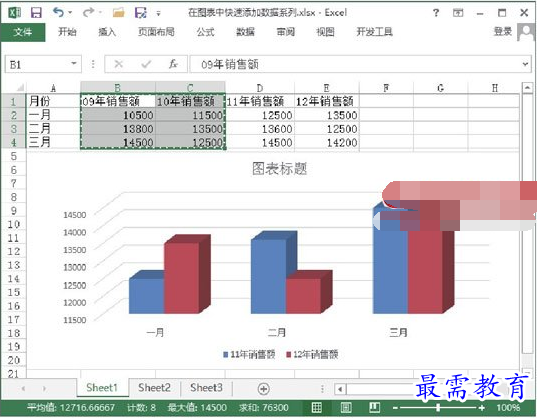
Task: Select the 月份 cell
Action: pos(53,101)
